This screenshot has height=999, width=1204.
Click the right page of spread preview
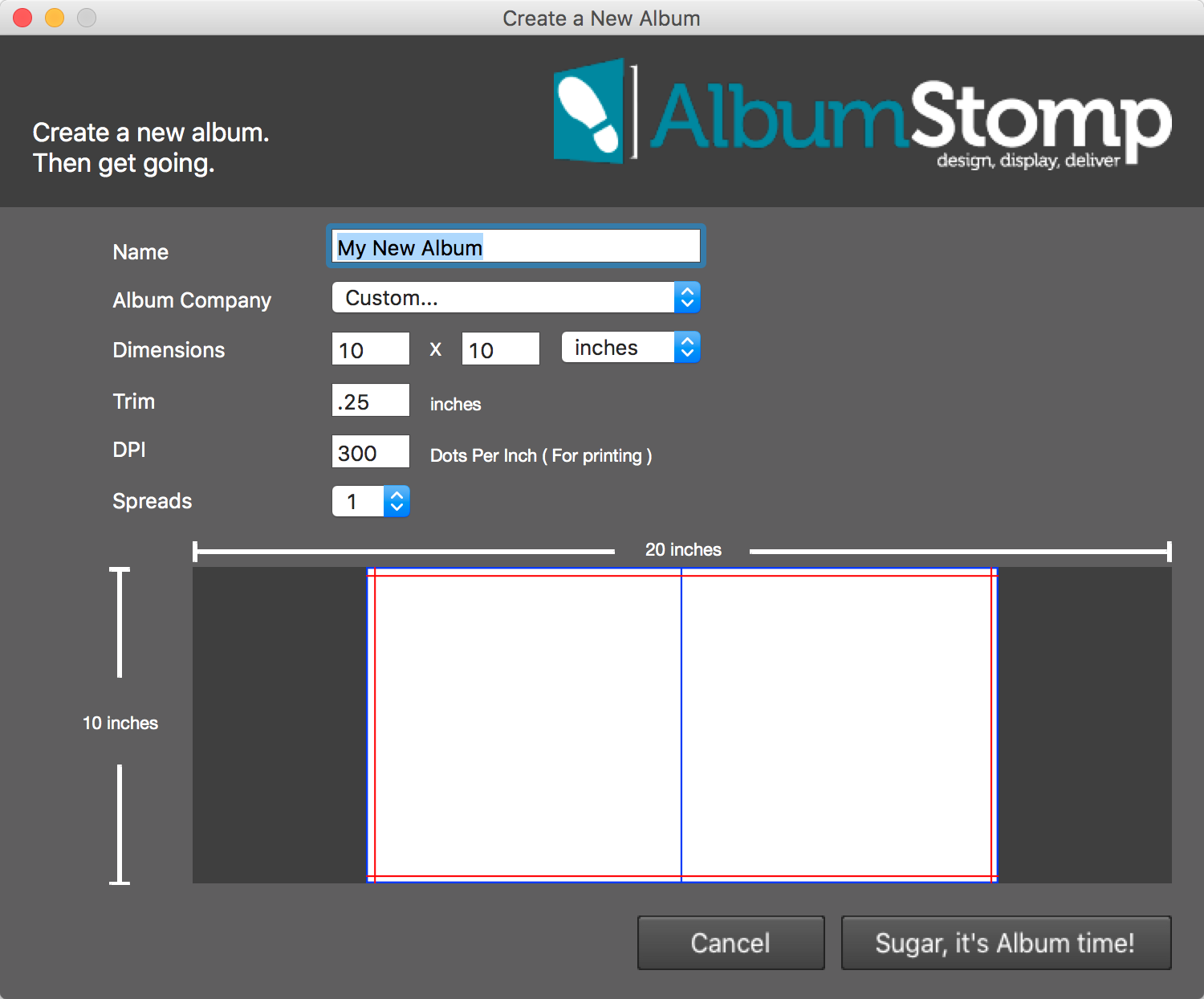point(839,725)
